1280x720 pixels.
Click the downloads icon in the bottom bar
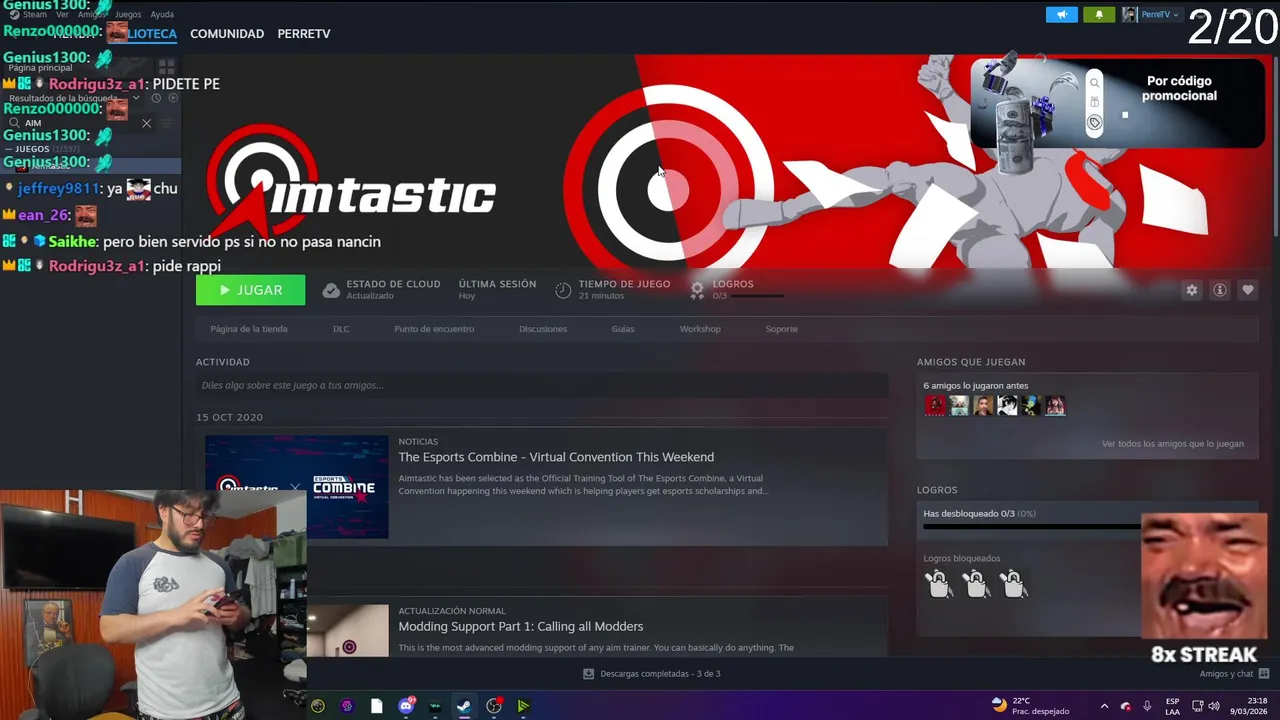[588, 674]
